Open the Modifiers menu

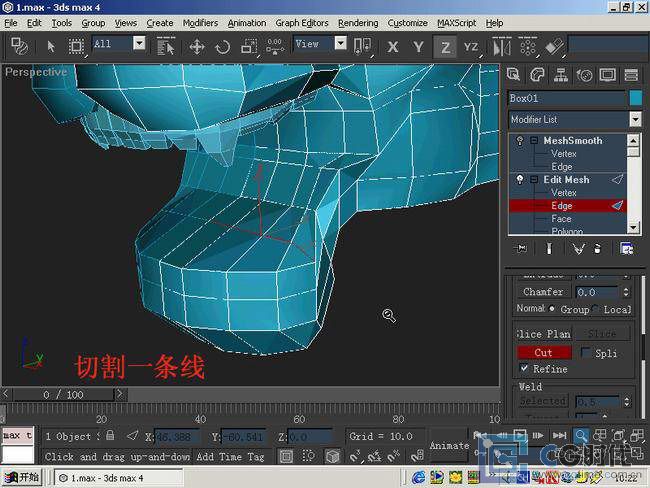click(200, 23)
